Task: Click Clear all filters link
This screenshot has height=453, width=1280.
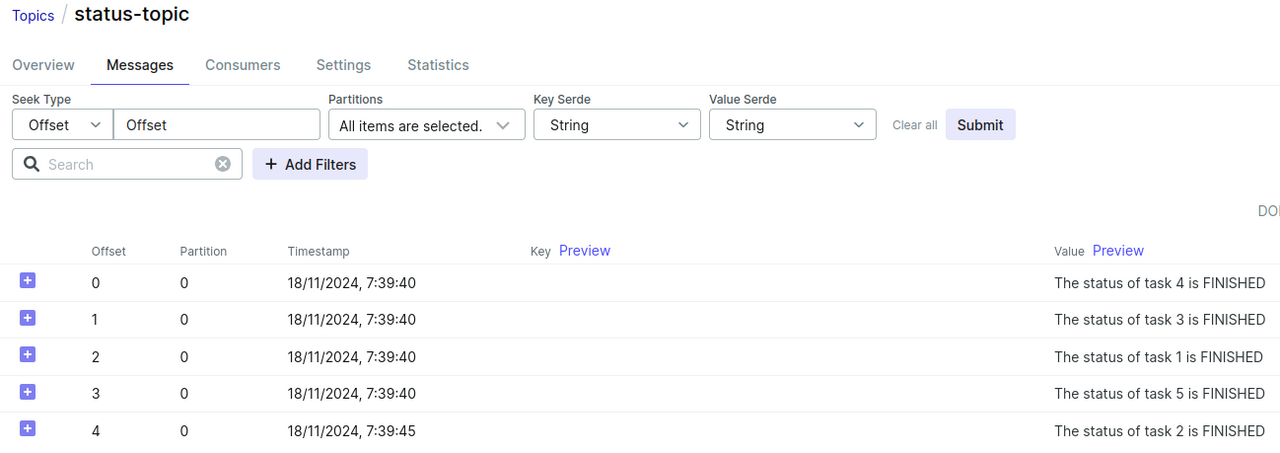Action: coord(914,125)
